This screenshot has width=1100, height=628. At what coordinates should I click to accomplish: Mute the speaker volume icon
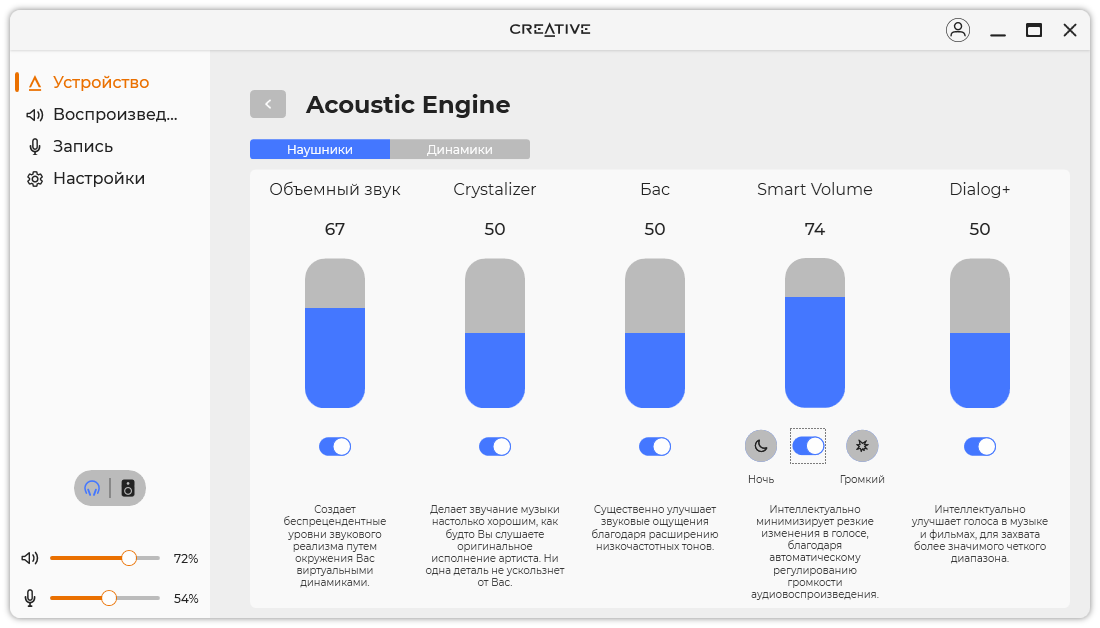[x=30, y=558]
